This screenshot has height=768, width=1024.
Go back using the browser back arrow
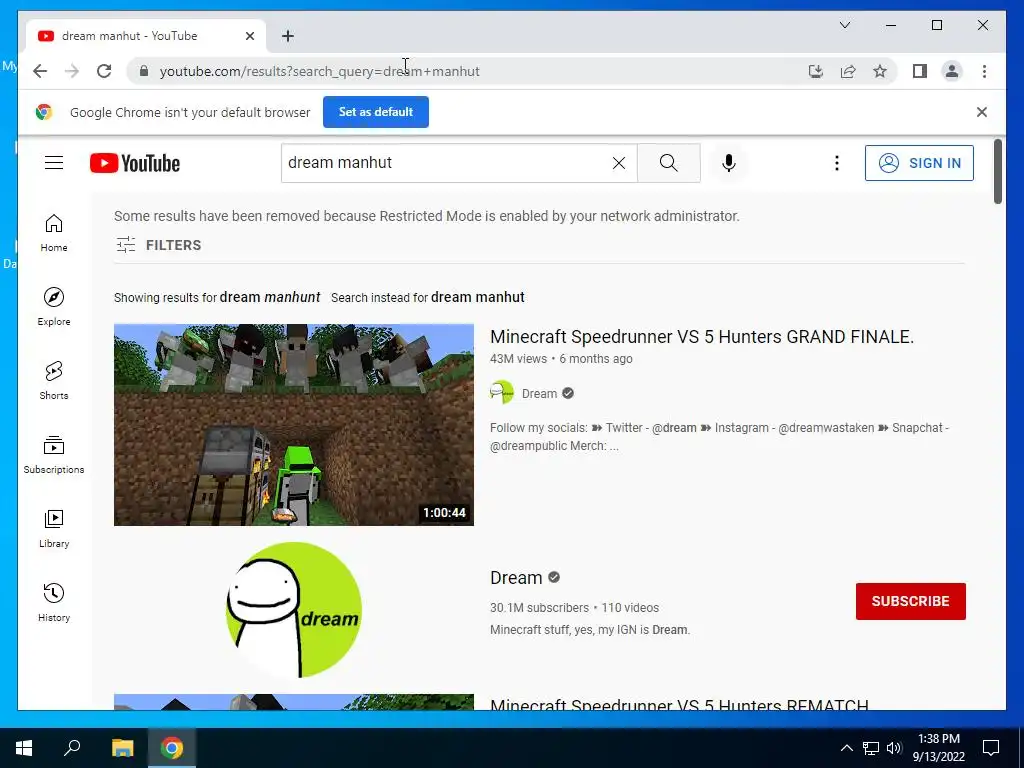point(40,71)
